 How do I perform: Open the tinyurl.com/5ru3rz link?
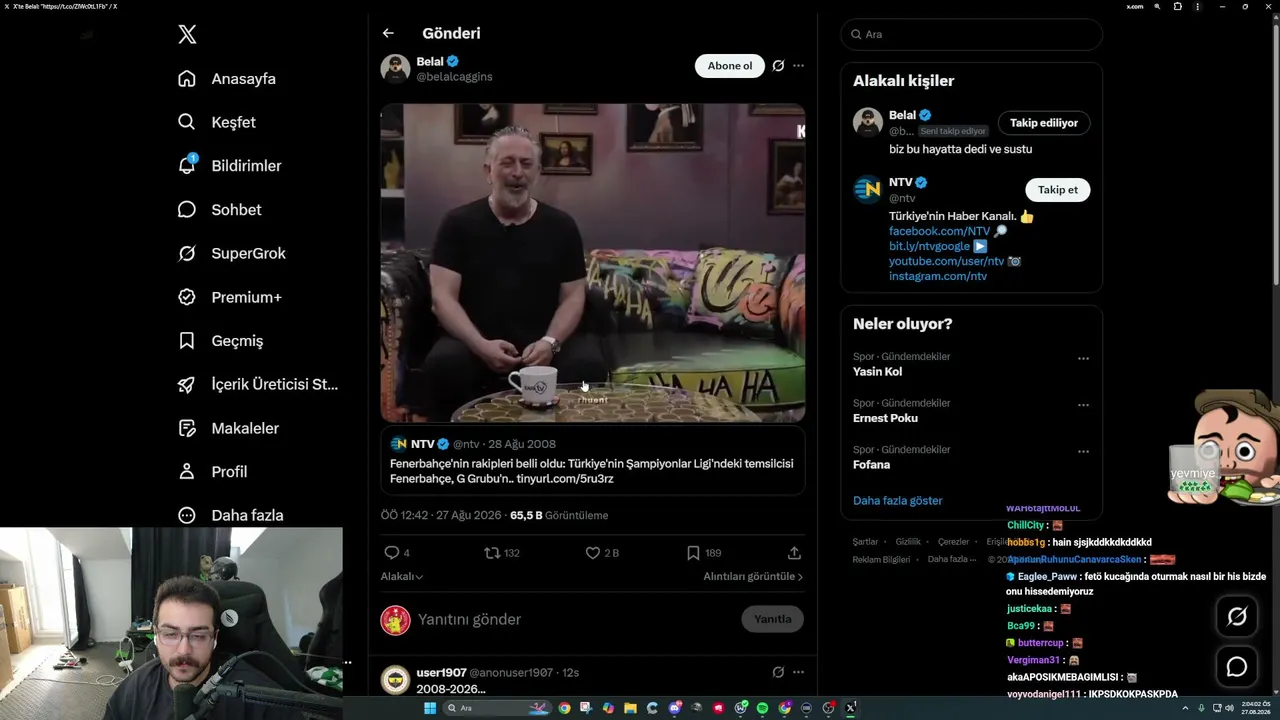(x=565, y=479)
